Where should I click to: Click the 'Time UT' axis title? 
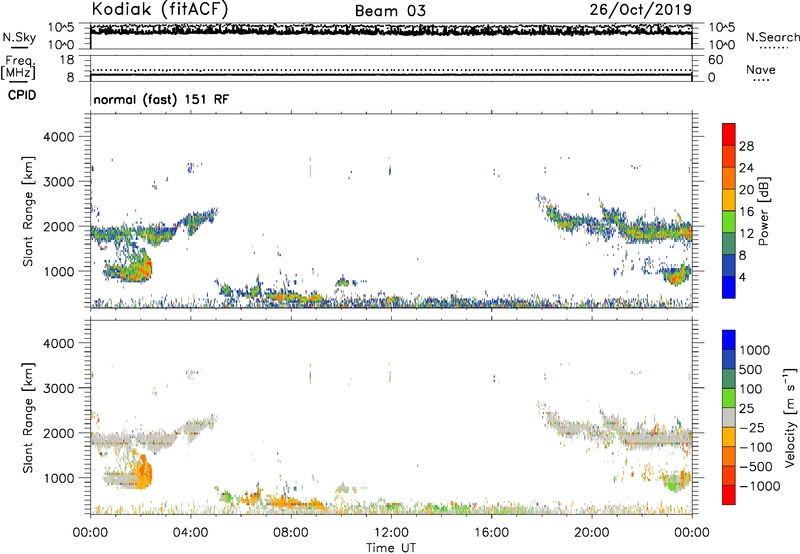pyautogui.click(x=391, y=548)
